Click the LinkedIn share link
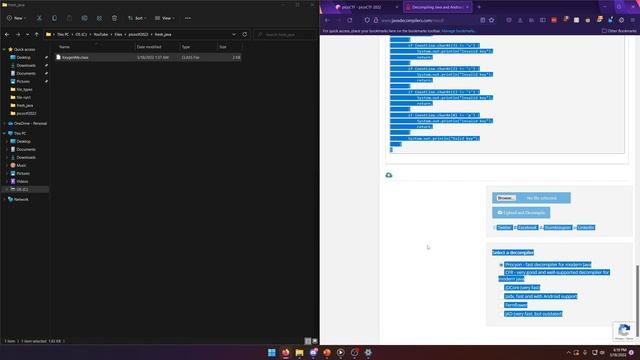 586,227
